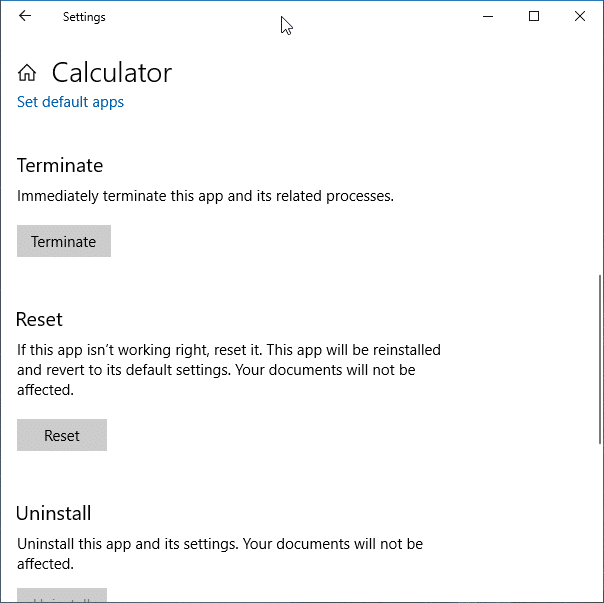
Task: Open Settings home via the house icon
Action: [27, 72]
